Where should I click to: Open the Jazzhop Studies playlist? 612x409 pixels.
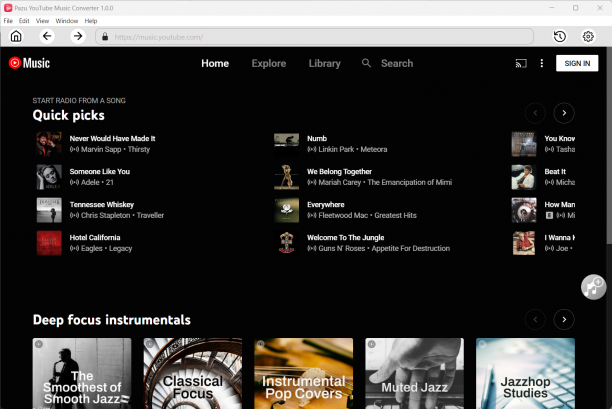[x=525, y=373]
